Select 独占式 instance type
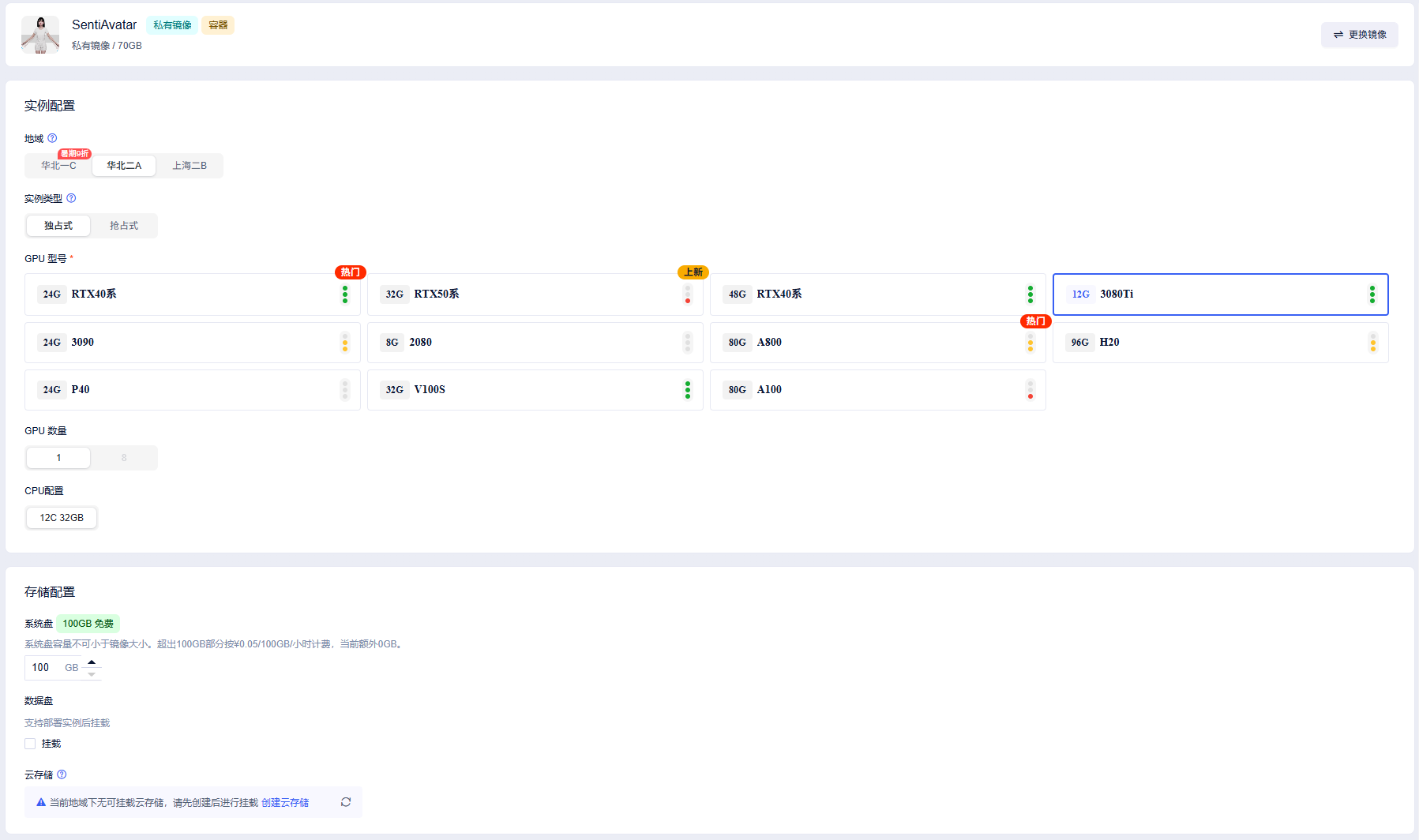The image size is (1419, 840). click(x=58, y=226)
